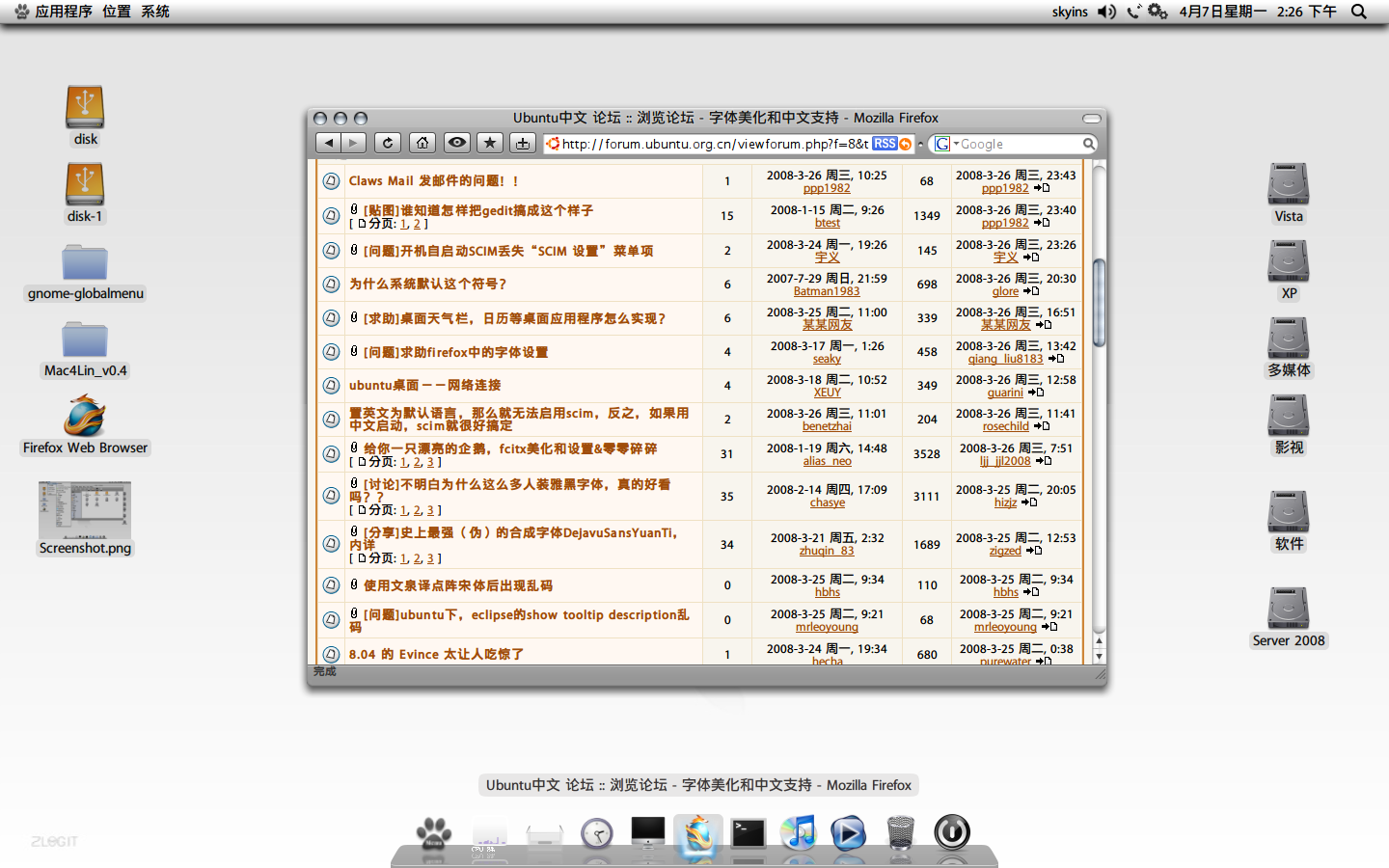
Task: Open author link benetzhai
Action: (827, 426)
